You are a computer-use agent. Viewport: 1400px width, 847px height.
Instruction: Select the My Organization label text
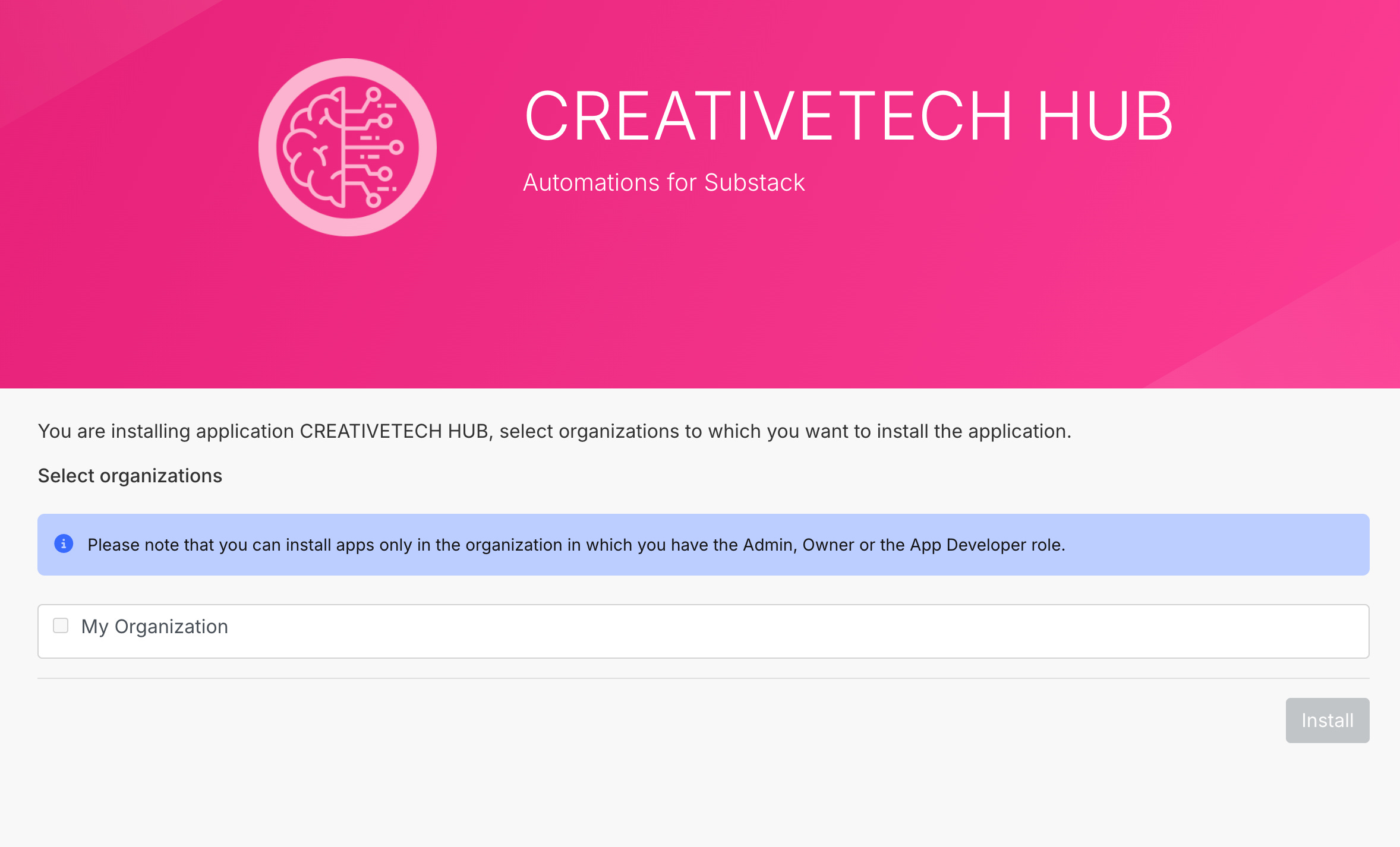[154, 627]
